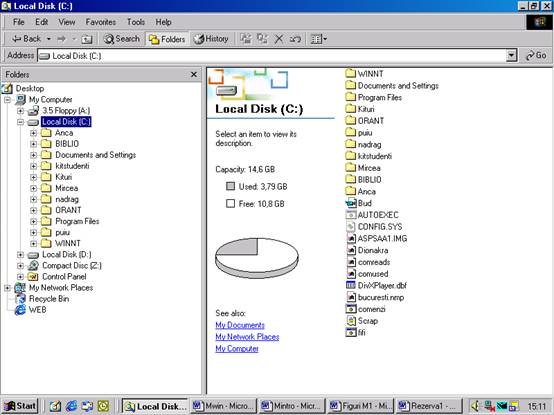This screenshot has height=415, width=554.
Task: Click the Back navigation button
Action: (x=26, y=39)
